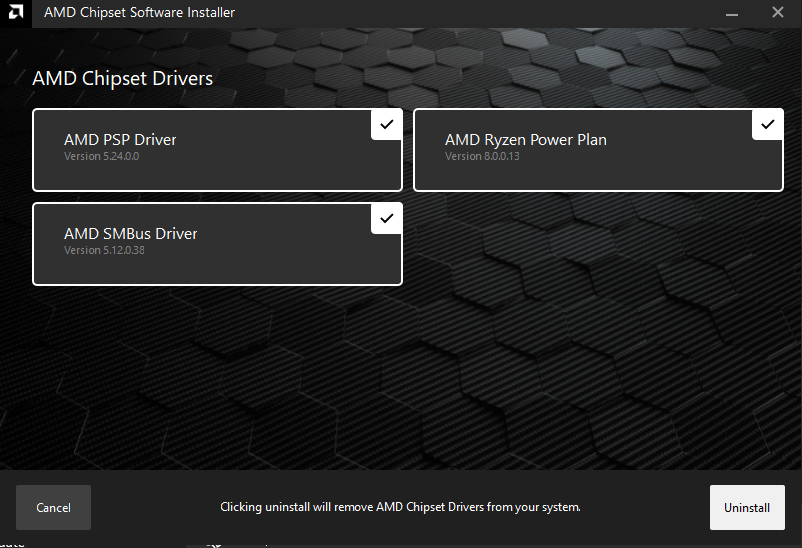Close the AMD Chipset Software Installer window

[777, 12]
